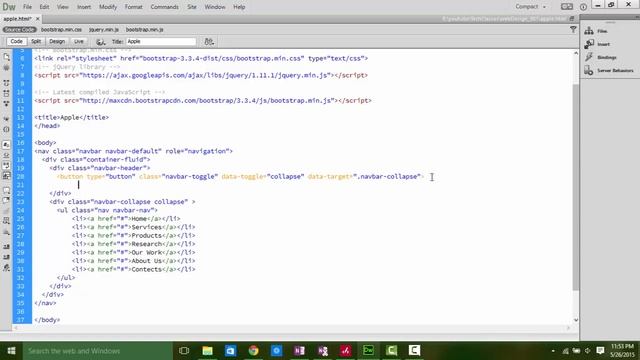Screen dimensions: 640x360
Task: Click the <title>Apple</title> code line
Action: pyautogui.click(x=72, y=118)
